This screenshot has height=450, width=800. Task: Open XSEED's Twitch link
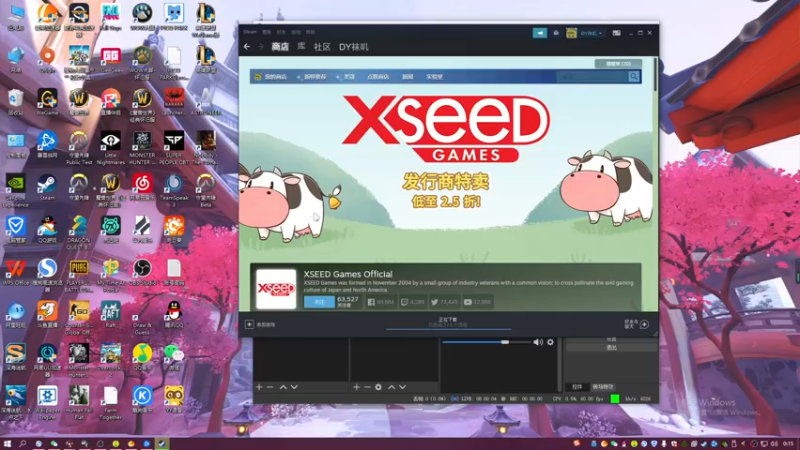[x=413, y=302]
